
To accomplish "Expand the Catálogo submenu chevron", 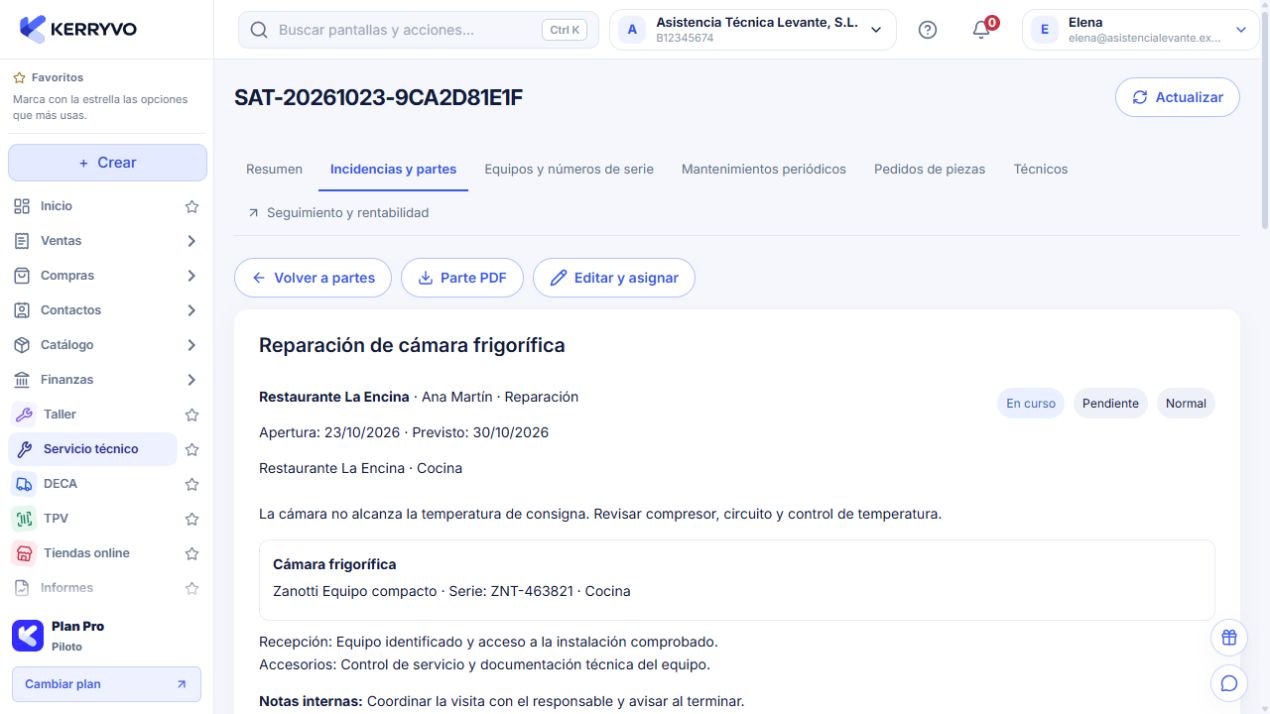I will pyautogui.click(x=192, y=345).
